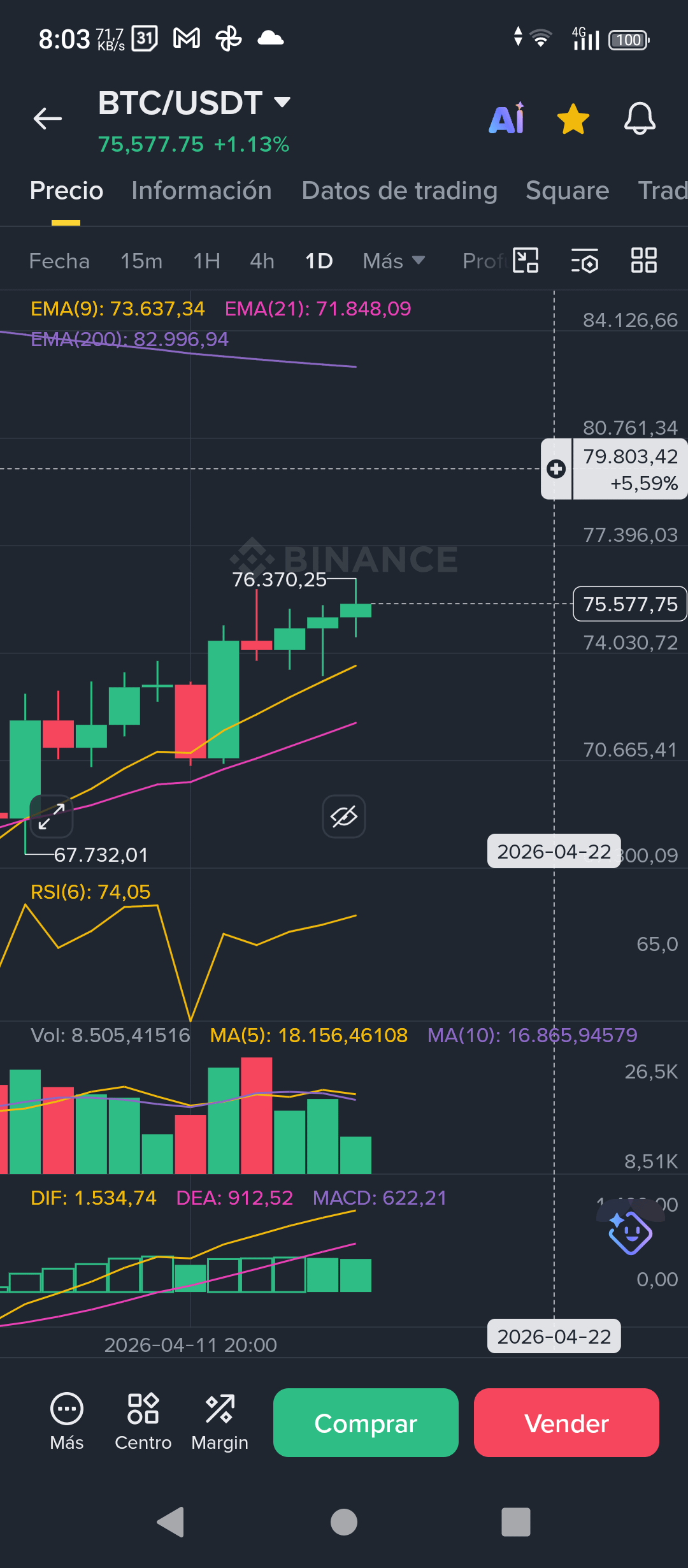Expand the Más timeframe dropdown
Screen dimensions: 688x1568
[393, 261]
